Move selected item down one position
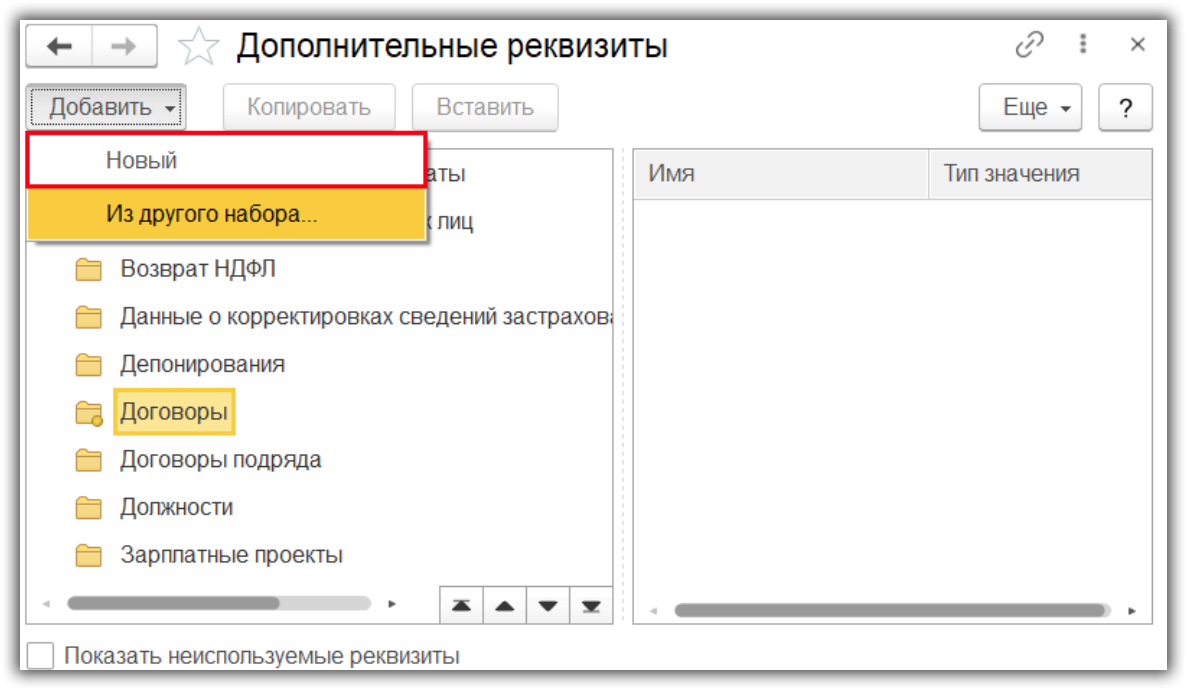This screenshot has height=690, width=1187. coord(547,606)
